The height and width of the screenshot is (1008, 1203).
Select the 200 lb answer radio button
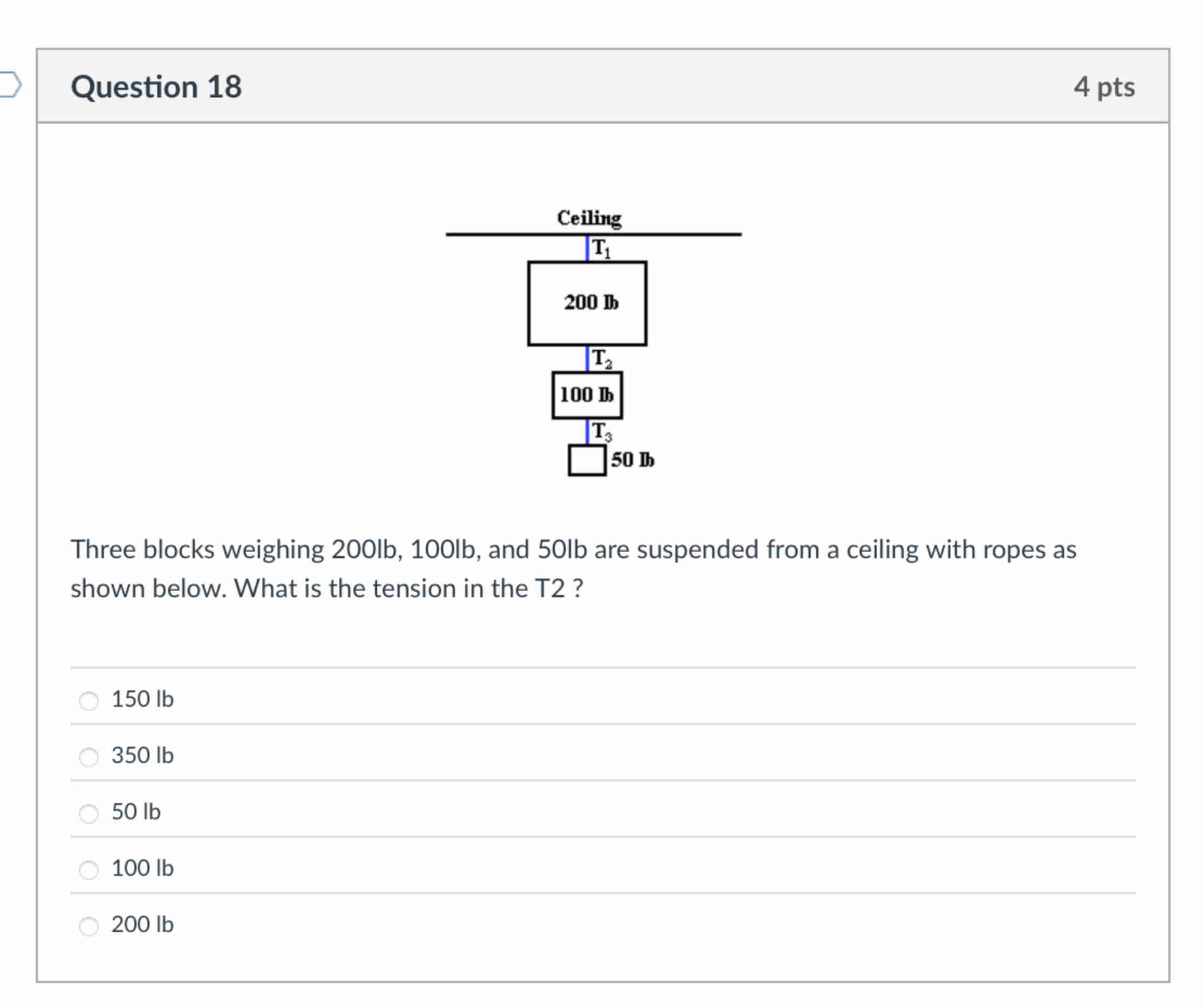[x=89, y=925]
